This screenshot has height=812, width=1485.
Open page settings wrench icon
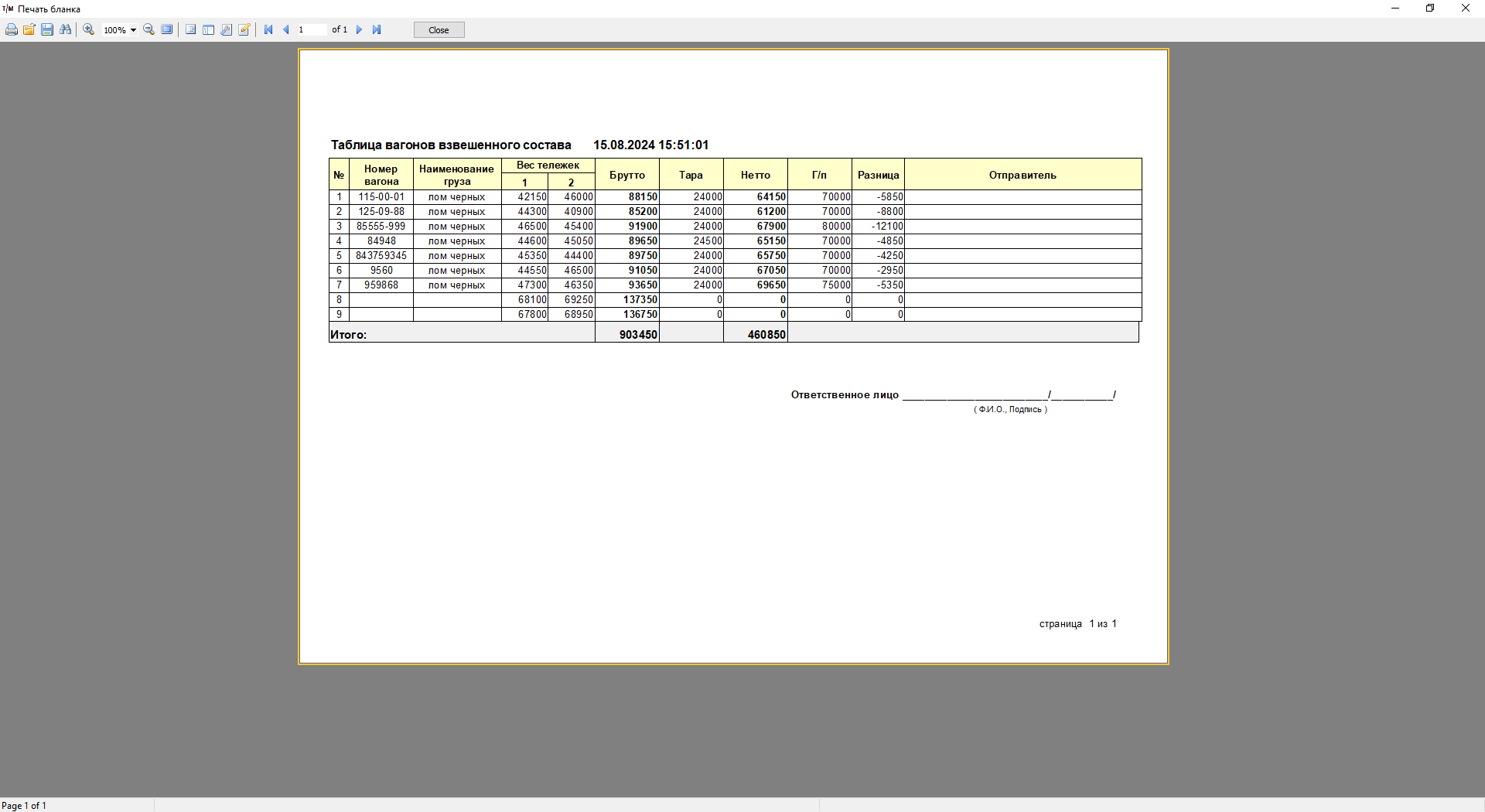point(226,30)
